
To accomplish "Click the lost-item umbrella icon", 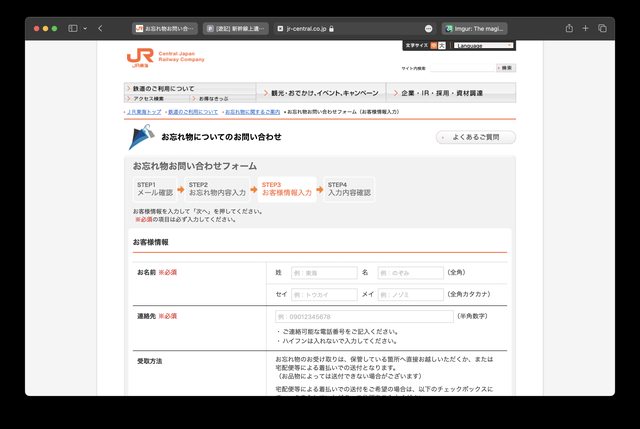I will click(141, 136).
